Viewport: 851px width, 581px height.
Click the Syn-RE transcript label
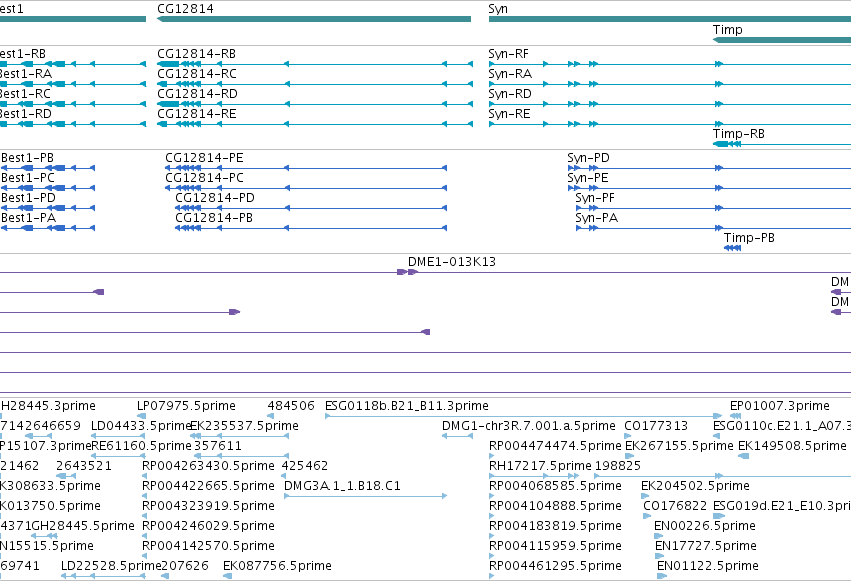(x=509, y=114)
